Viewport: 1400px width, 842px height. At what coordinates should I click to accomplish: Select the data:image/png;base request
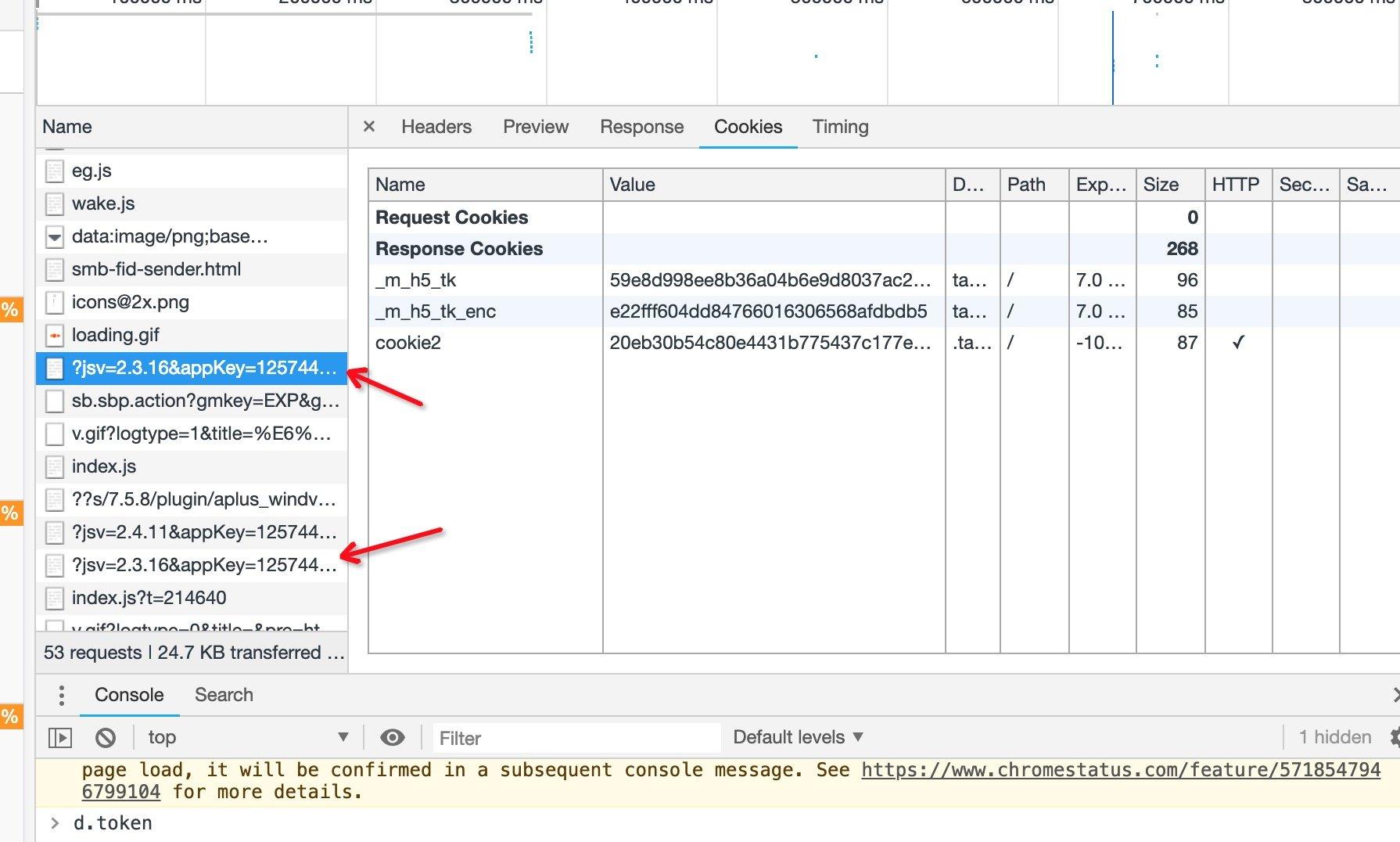point(192,236)
